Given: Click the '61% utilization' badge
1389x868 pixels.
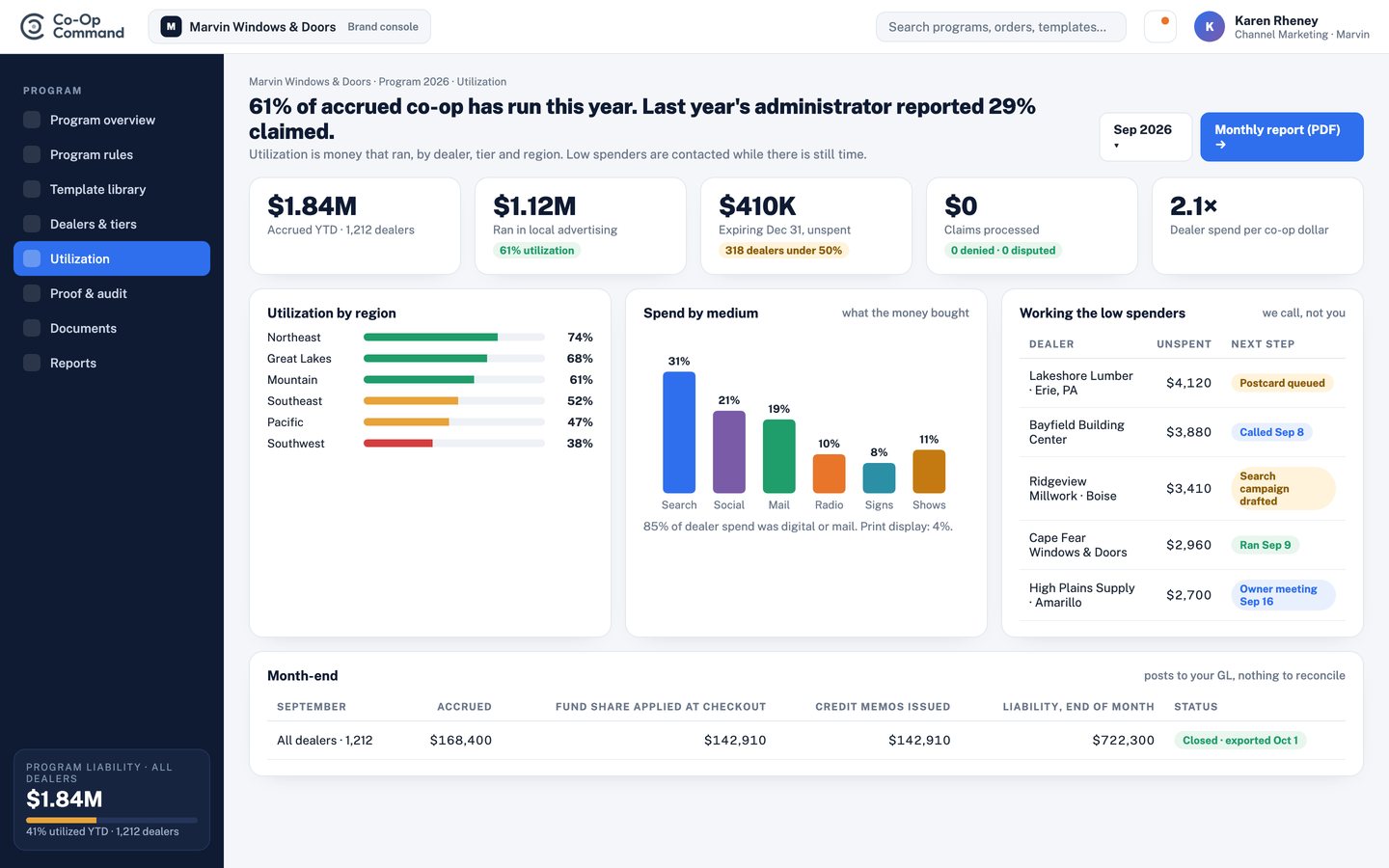Looking at the screenshot, I should tap(536, 251).
